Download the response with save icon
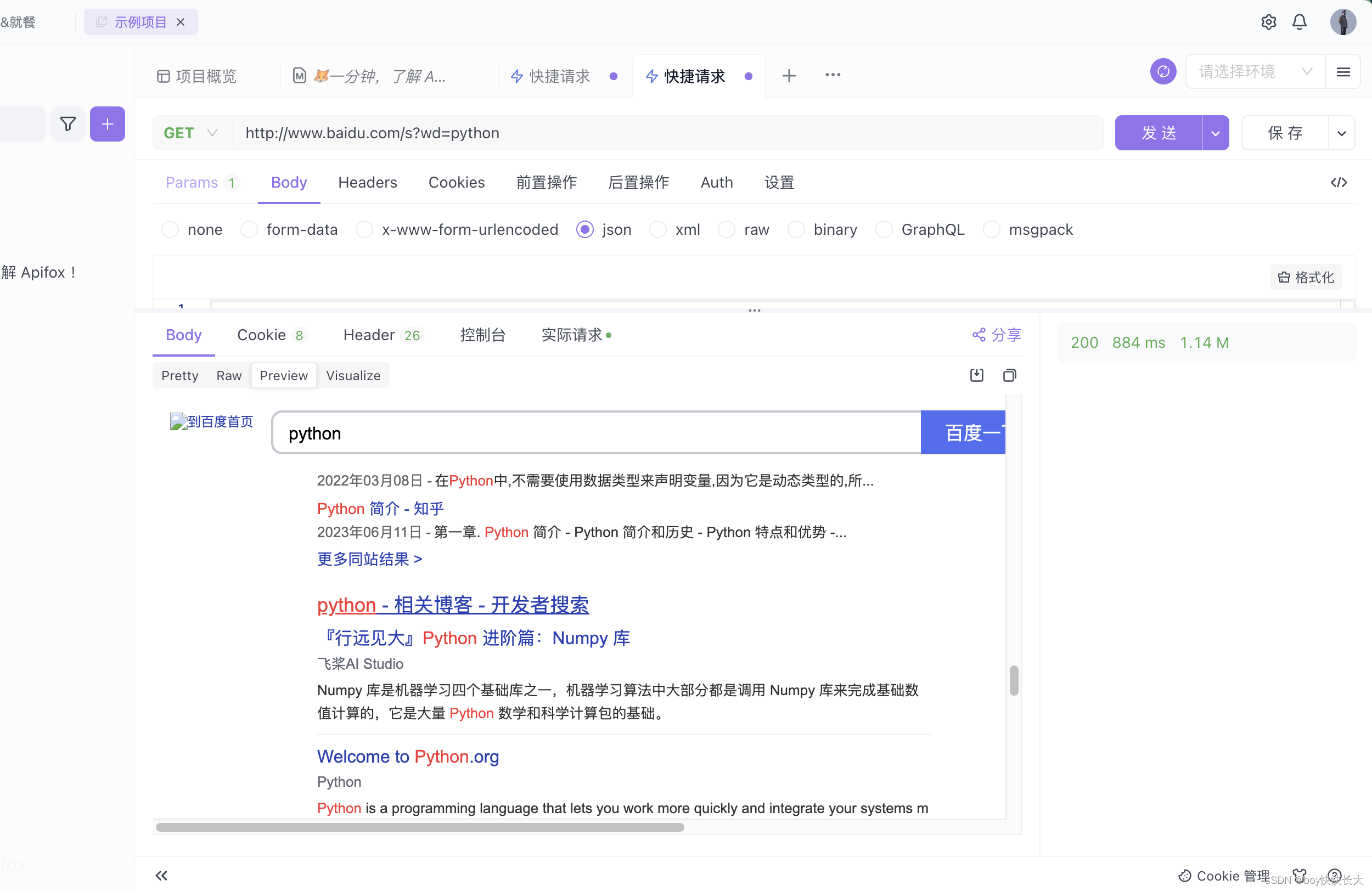 (x=976, y=375)
